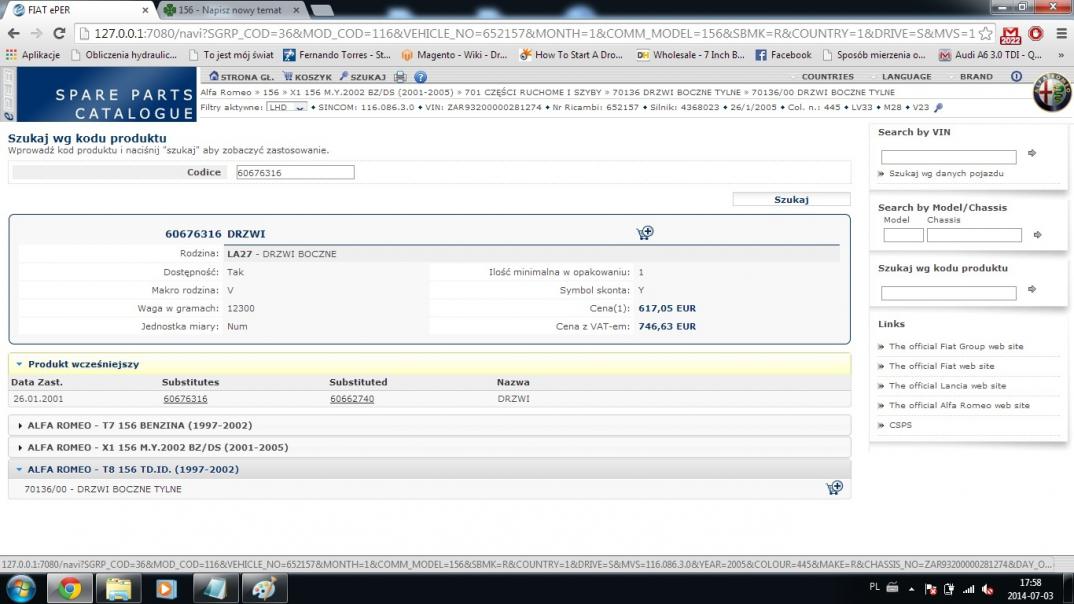The width and height of the screenshot is (1074, 604).
Task: Add 70136/00 DRZWI BOCZNE TYLNE to cart
Action: (834, 488)
